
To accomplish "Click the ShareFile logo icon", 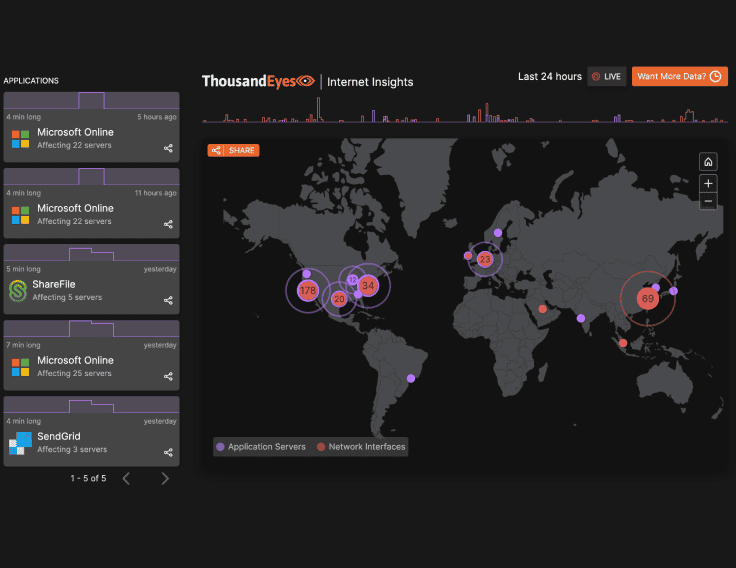I will coord(18,291).
